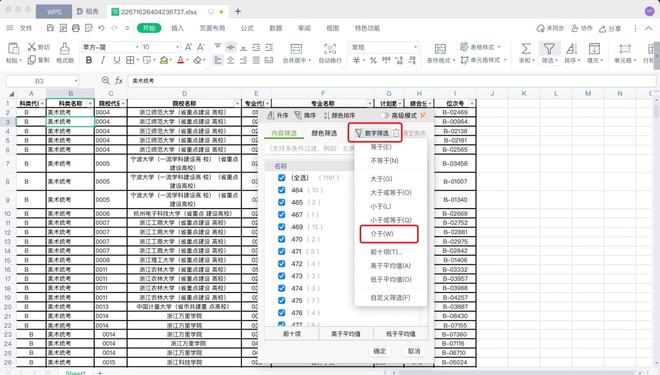660x375 pixels.
Task: Uncheck the 475 filter checkbox
Action: (282, 301)
